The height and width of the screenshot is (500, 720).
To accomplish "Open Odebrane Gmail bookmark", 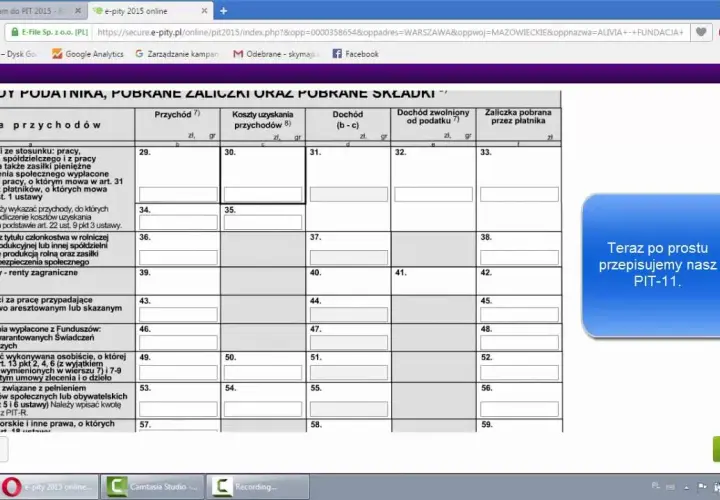I will 276,54.
